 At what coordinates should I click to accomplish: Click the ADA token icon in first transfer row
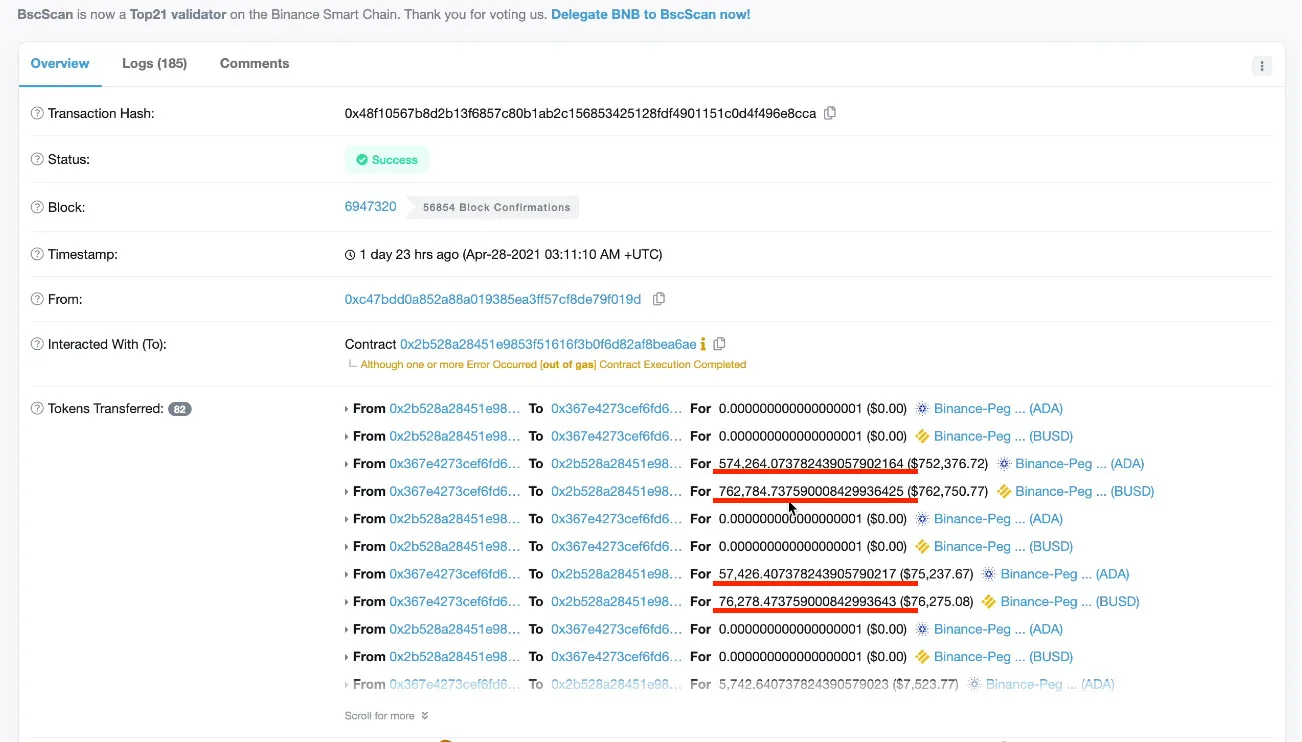pos(922,409)
